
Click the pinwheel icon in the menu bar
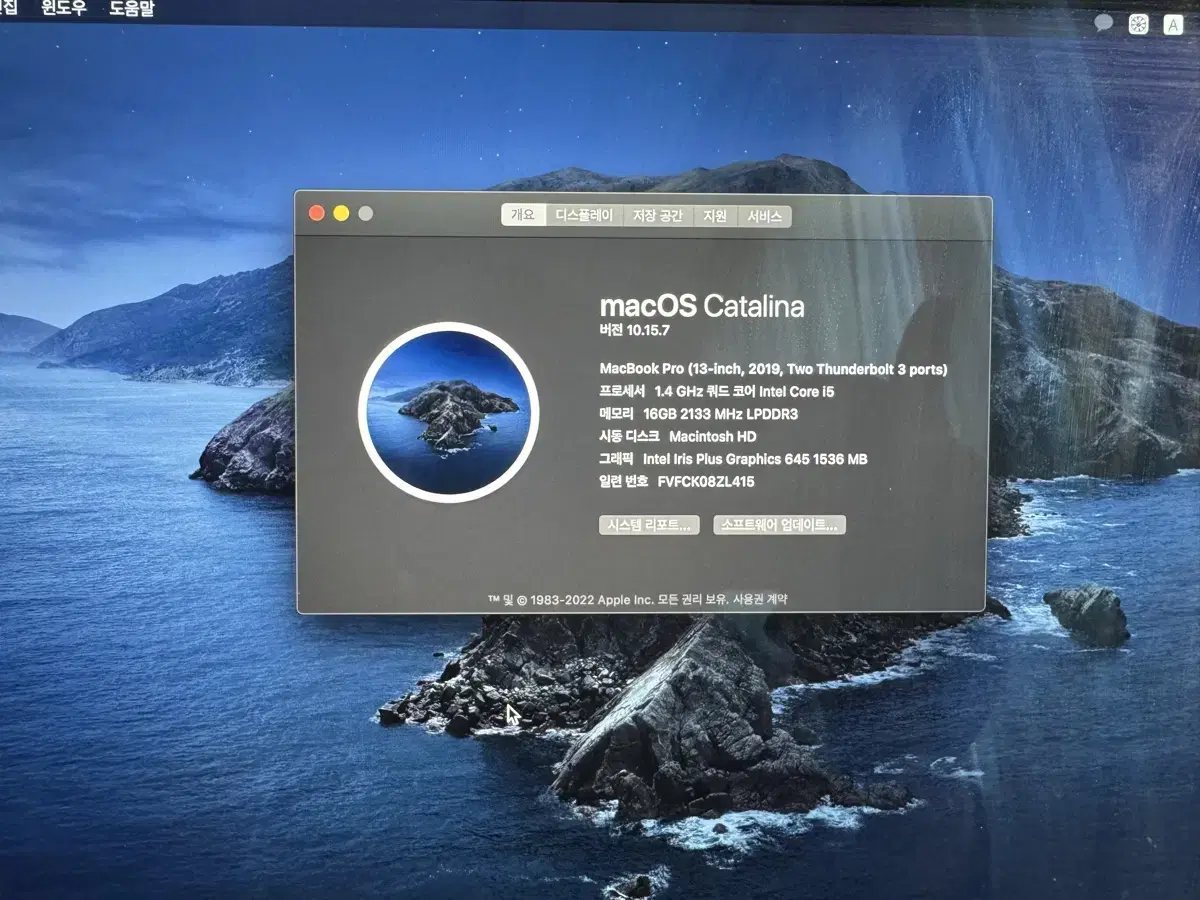pos(1137,22)
